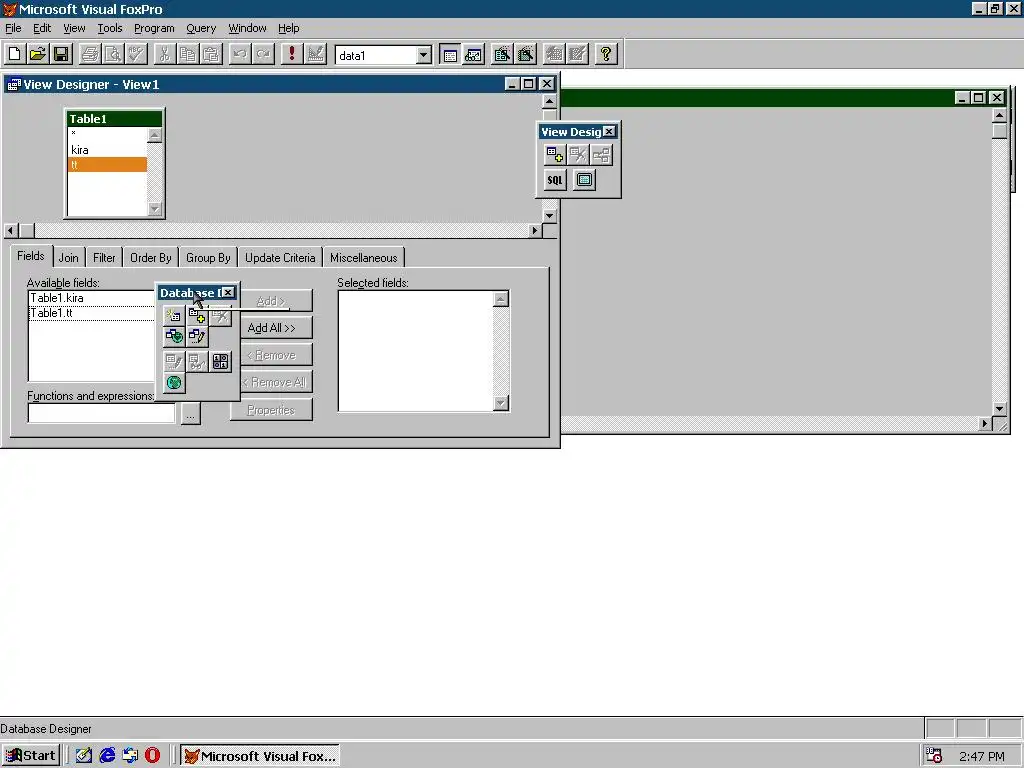Screen dimensions: 1024x768
Task: Open the Command Window toolbar icon
Action: [x=450, y=54]
